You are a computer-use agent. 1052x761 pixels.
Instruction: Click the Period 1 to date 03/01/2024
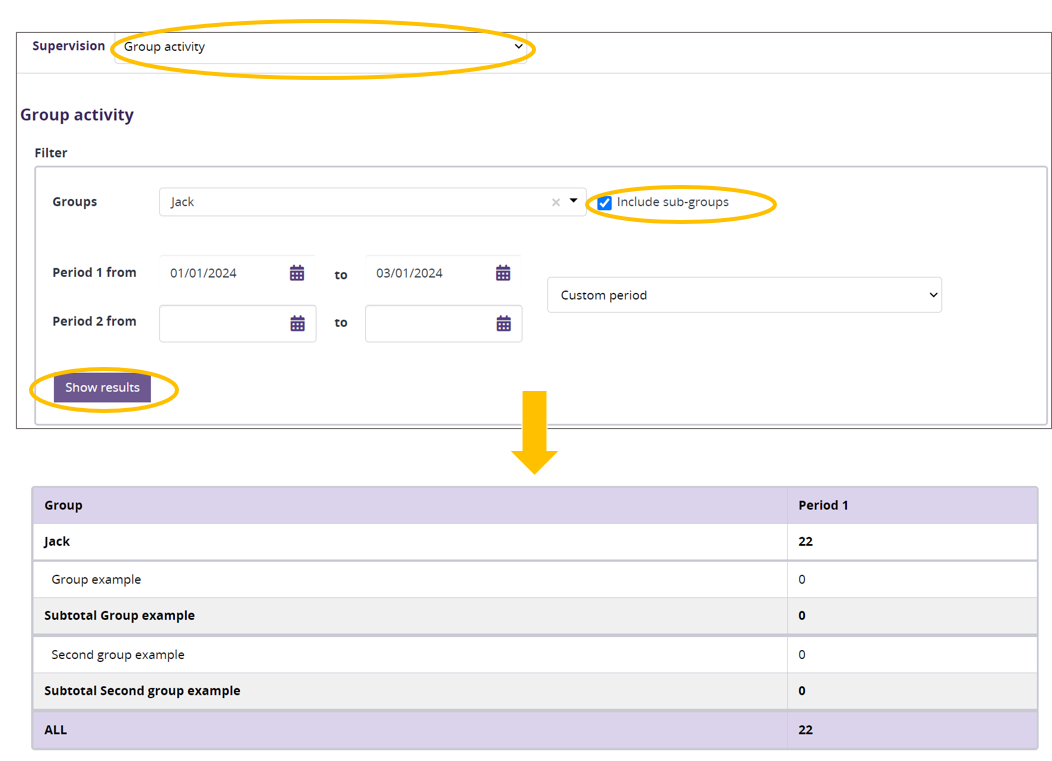430,273
